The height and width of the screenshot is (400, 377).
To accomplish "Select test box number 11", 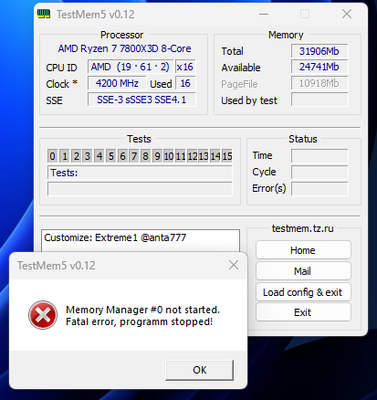I will (181, 156).
